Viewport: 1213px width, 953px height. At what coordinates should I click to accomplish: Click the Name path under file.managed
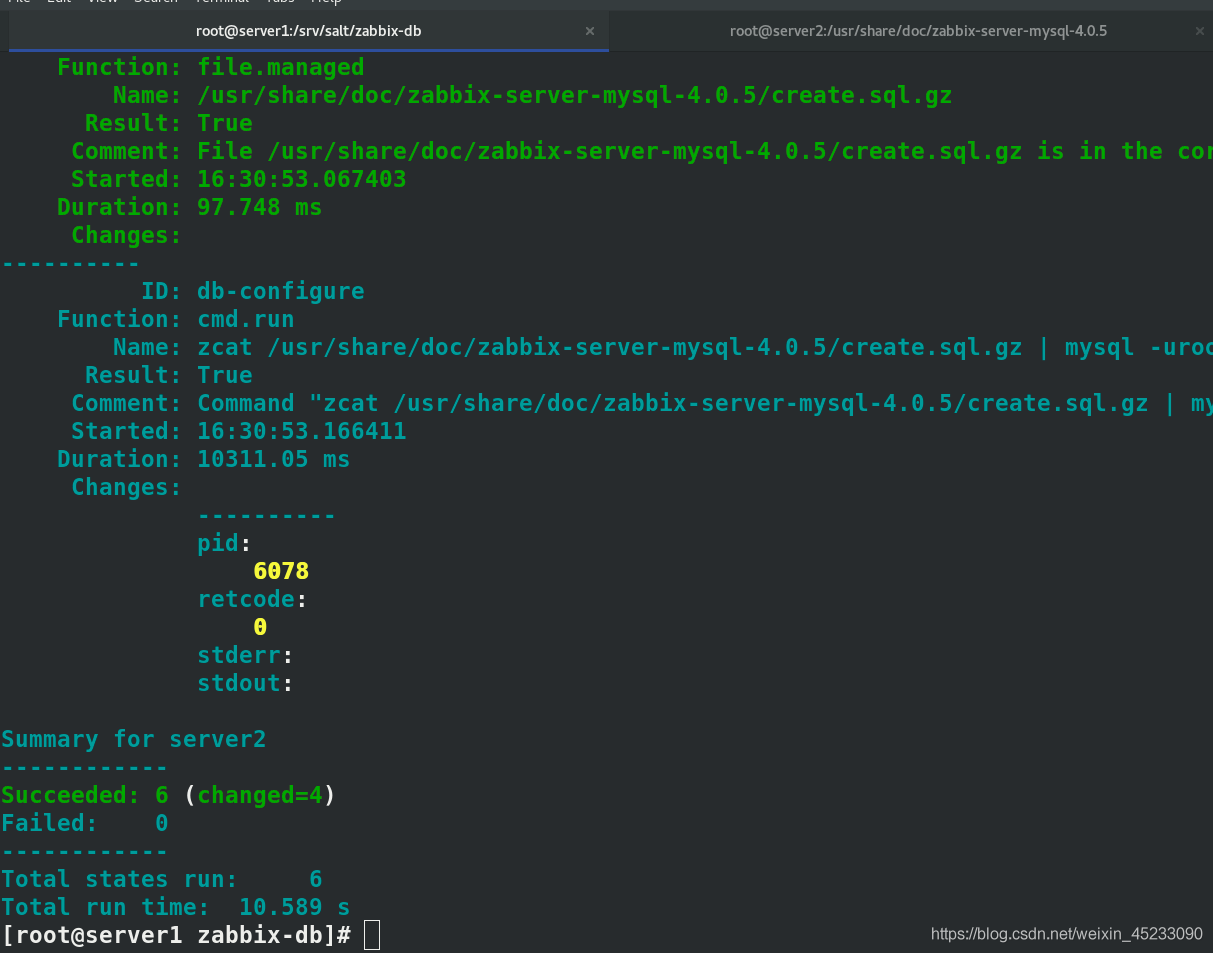pyautogui.click(x=575, y=95)
